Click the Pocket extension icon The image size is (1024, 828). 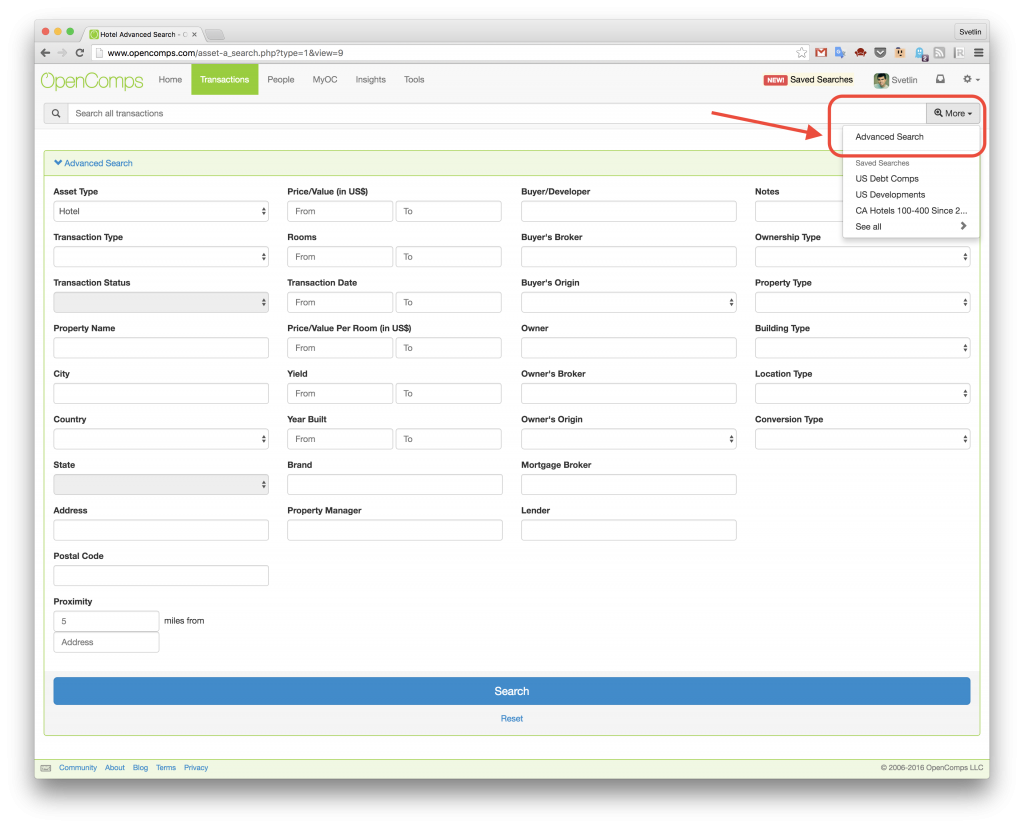pyautogui.click(x=880, y=53)
